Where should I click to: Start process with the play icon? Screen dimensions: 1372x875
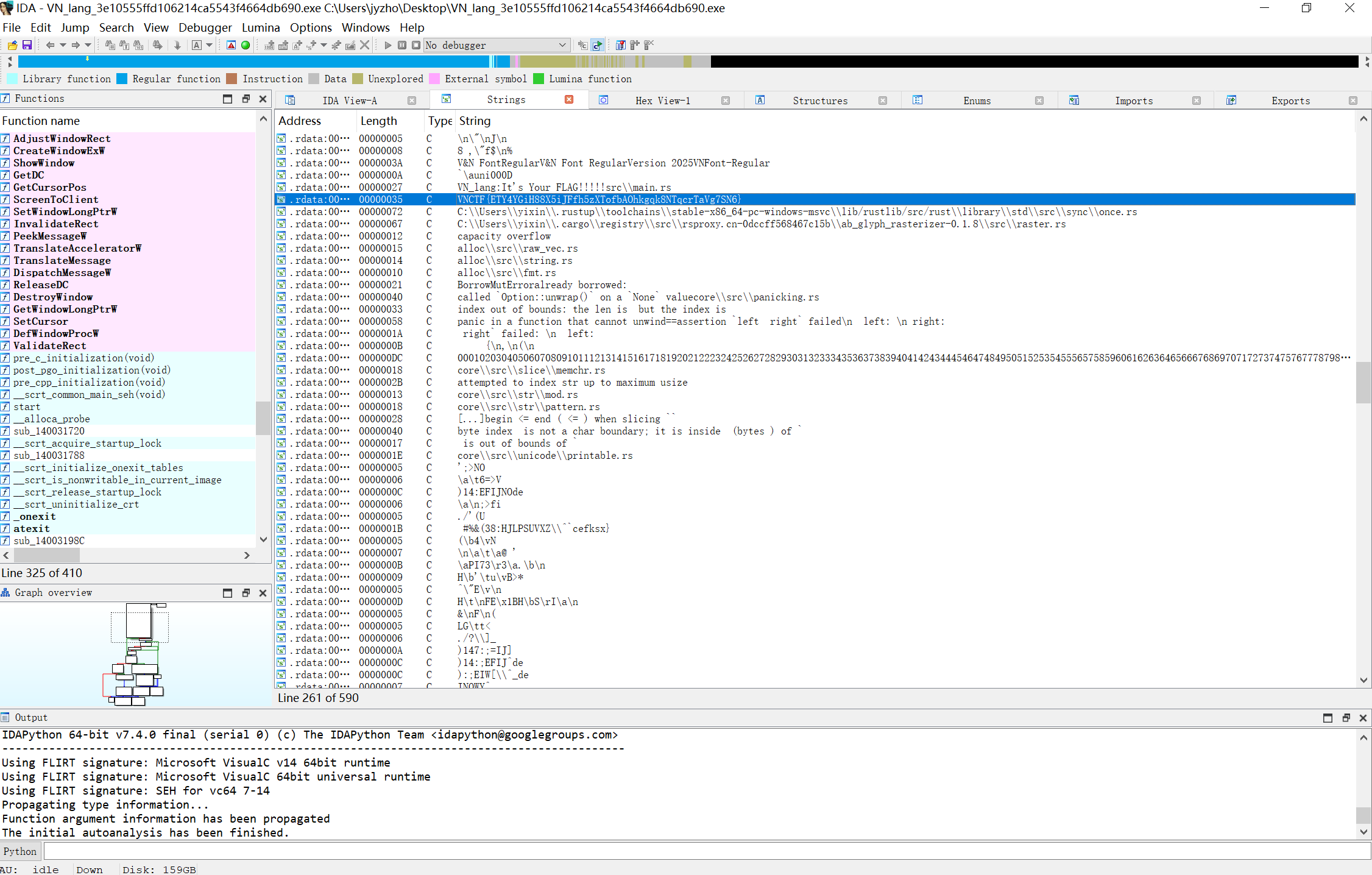(x=387, y=45)
